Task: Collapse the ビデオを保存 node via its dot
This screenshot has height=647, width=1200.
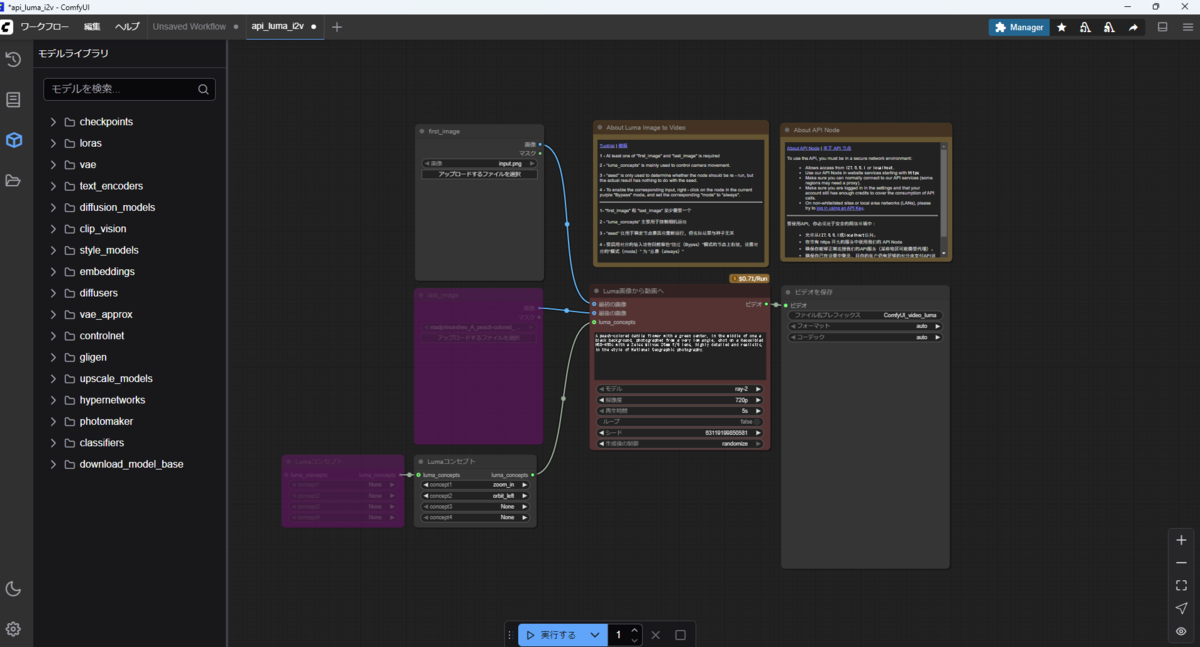Action: 788,292
